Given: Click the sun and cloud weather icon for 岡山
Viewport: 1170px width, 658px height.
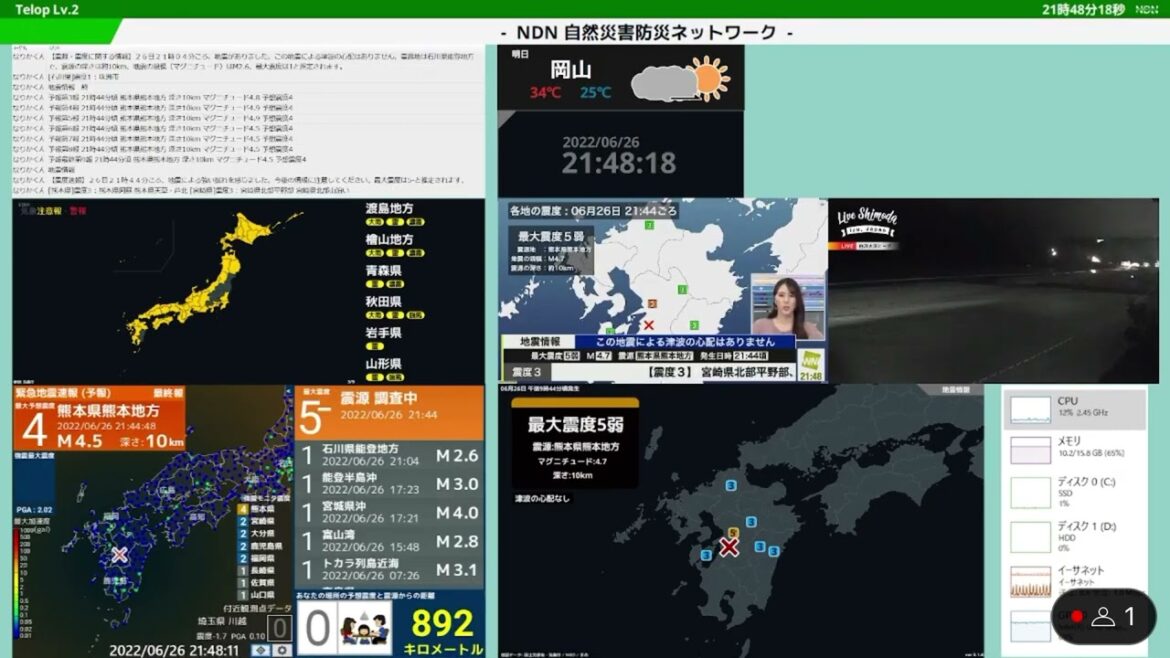Looking at the screenshot, I should 682,79.
